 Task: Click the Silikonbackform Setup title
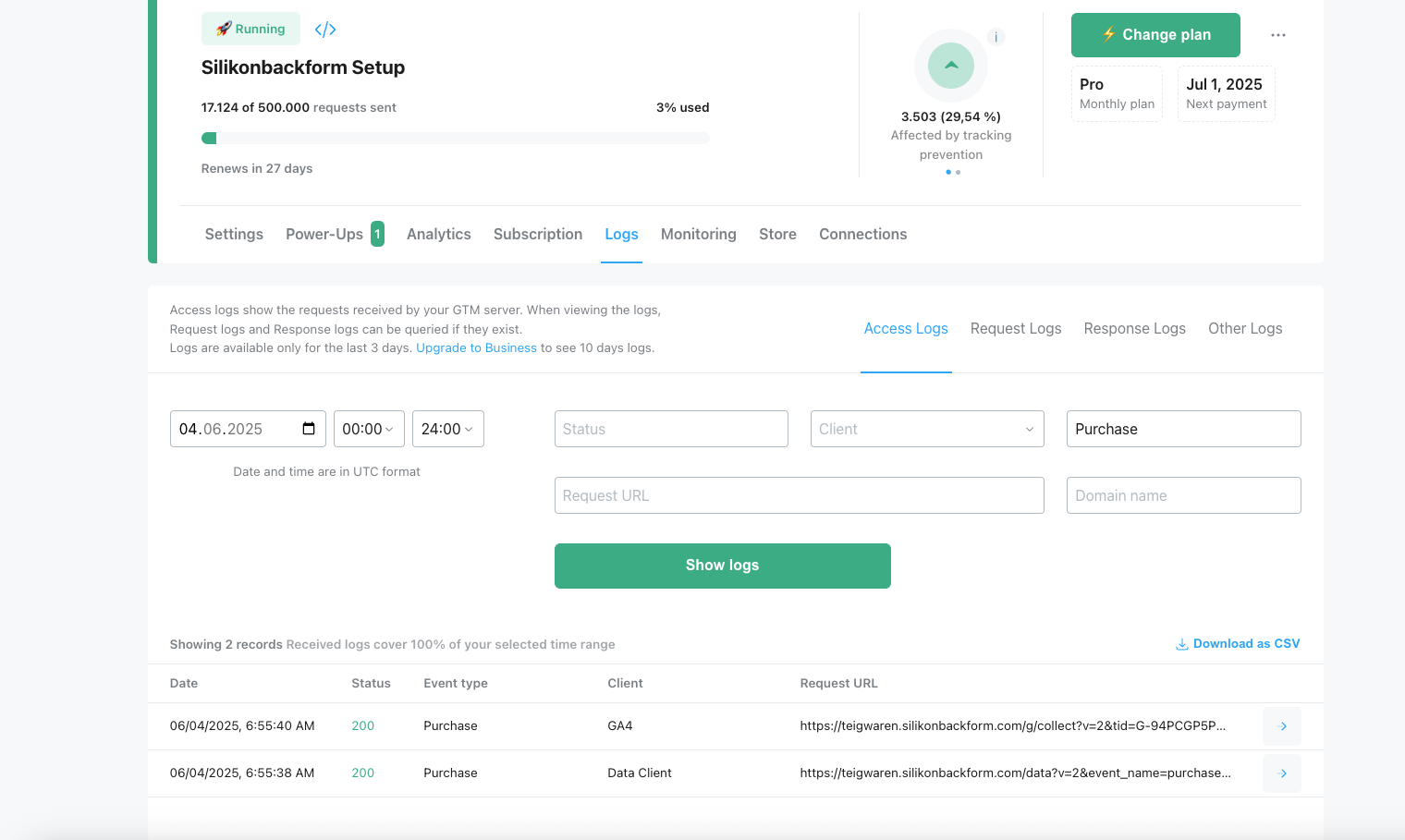tap(303, 67)
